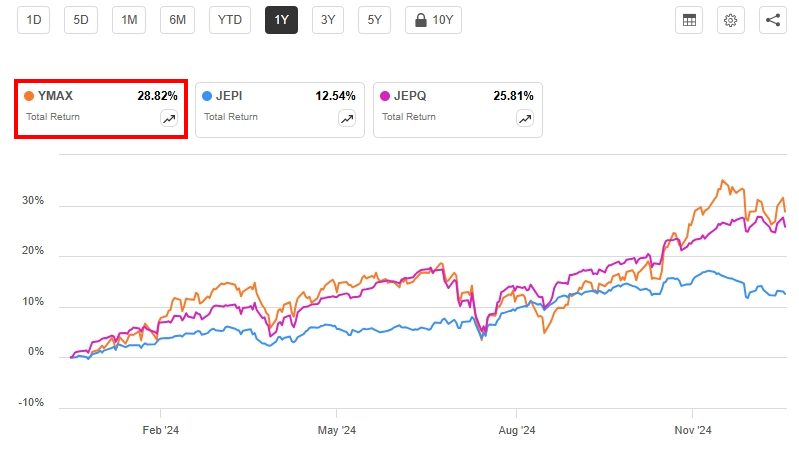The width and height of the screenshot is (799, 451).
Task: Switch chart to 1M range
Action: point(129,20)
